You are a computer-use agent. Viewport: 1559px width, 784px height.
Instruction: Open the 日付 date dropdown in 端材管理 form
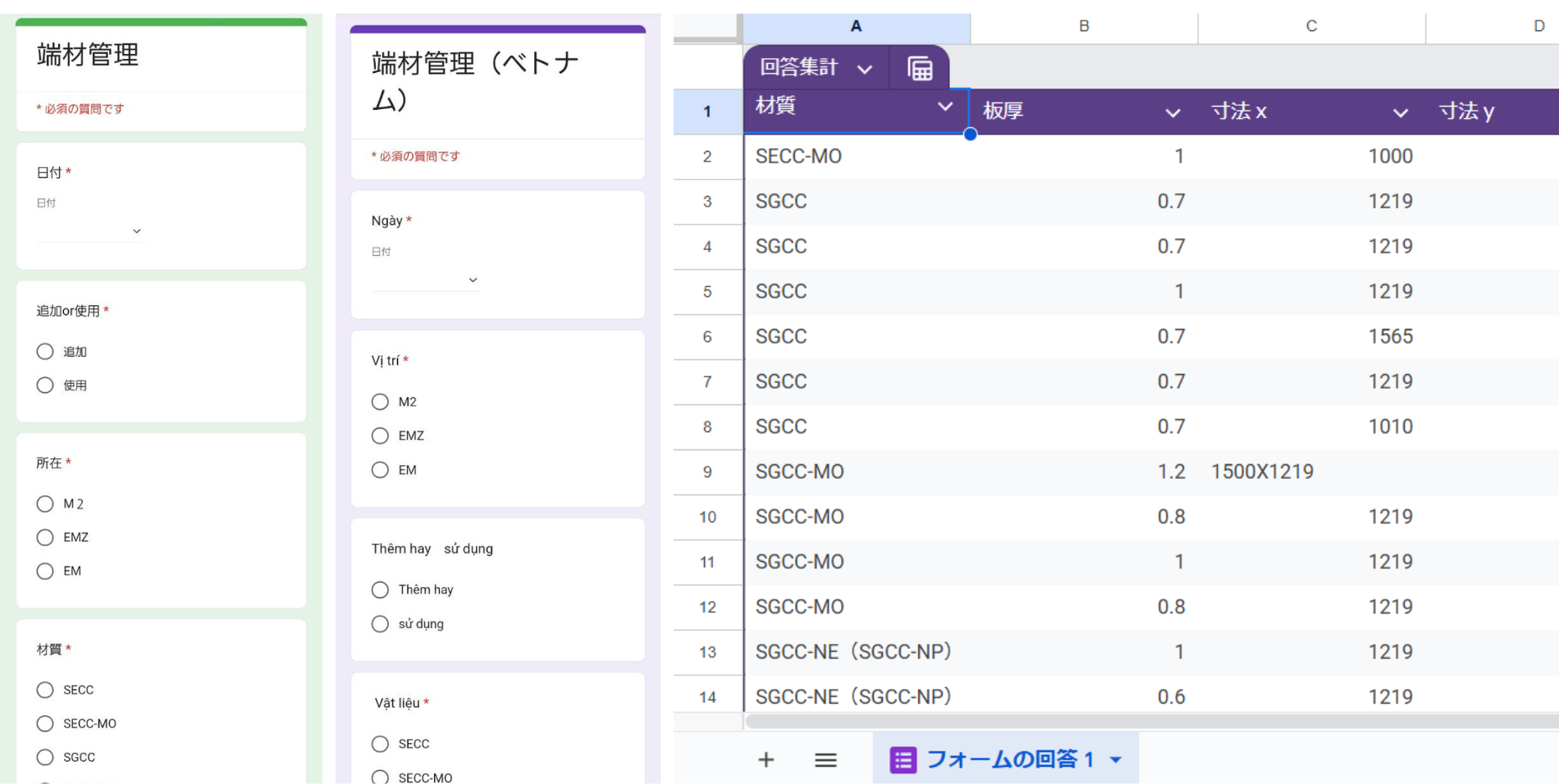[x=89, y=231]
